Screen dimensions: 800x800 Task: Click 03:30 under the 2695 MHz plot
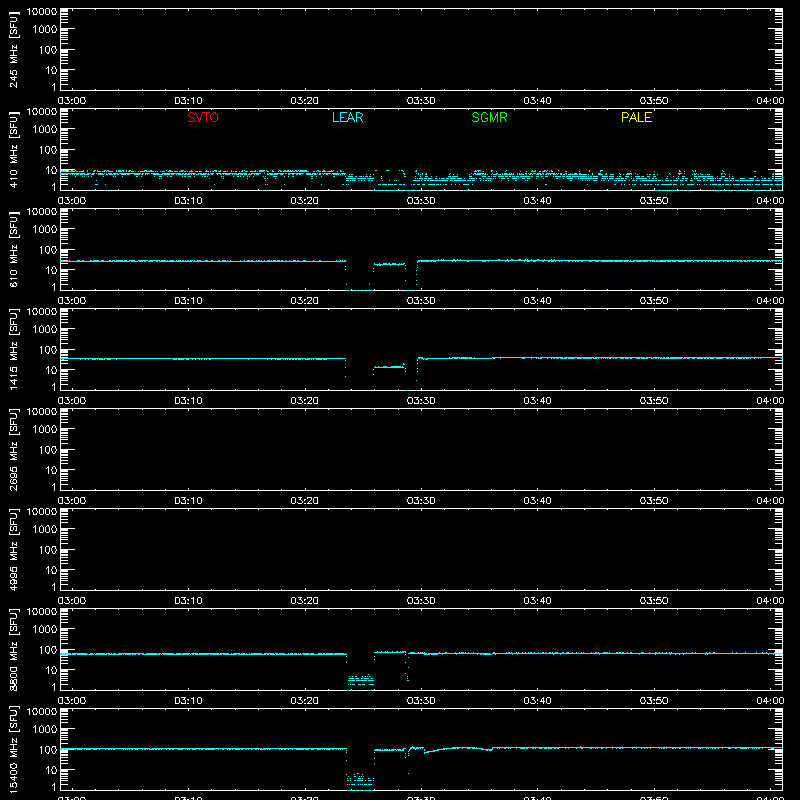[x=421, y=501]
